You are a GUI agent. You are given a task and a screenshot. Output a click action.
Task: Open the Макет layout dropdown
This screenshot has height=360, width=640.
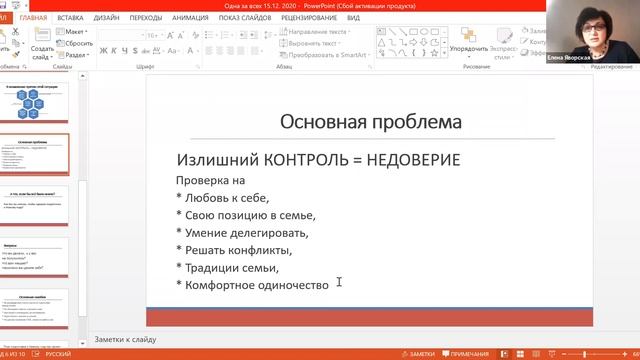point(72,31)
